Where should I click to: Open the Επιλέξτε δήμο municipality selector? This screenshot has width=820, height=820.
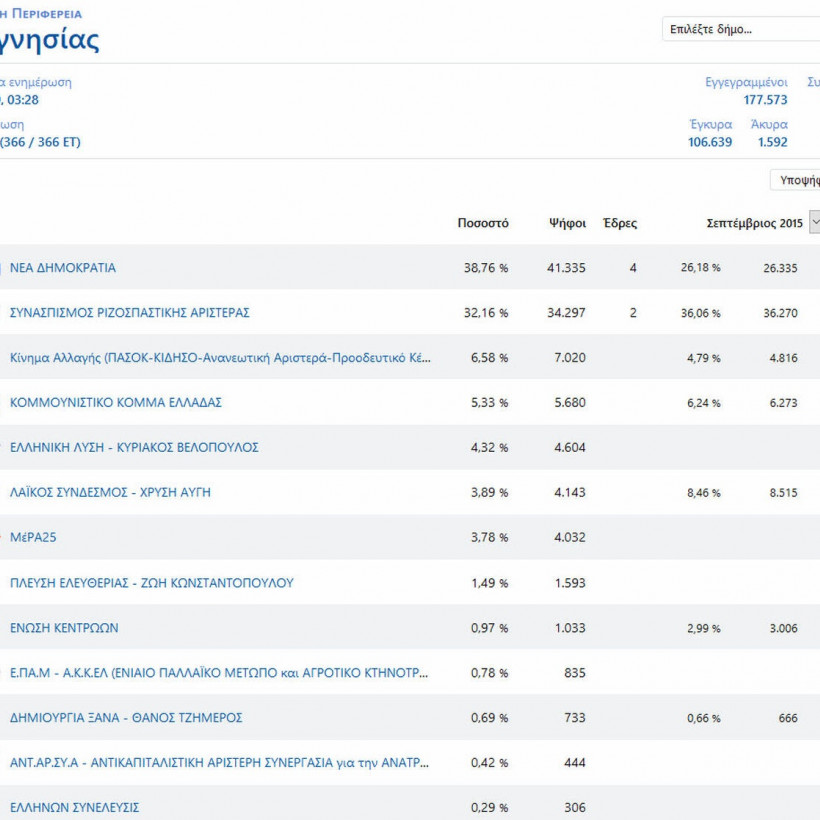741,29
